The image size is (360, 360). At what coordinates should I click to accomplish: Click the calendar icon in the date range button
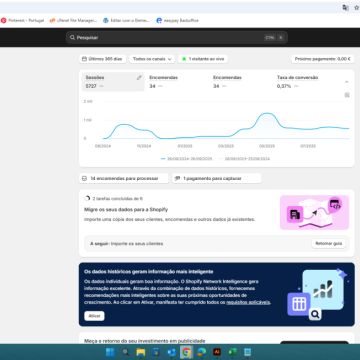tap(84, 59)
